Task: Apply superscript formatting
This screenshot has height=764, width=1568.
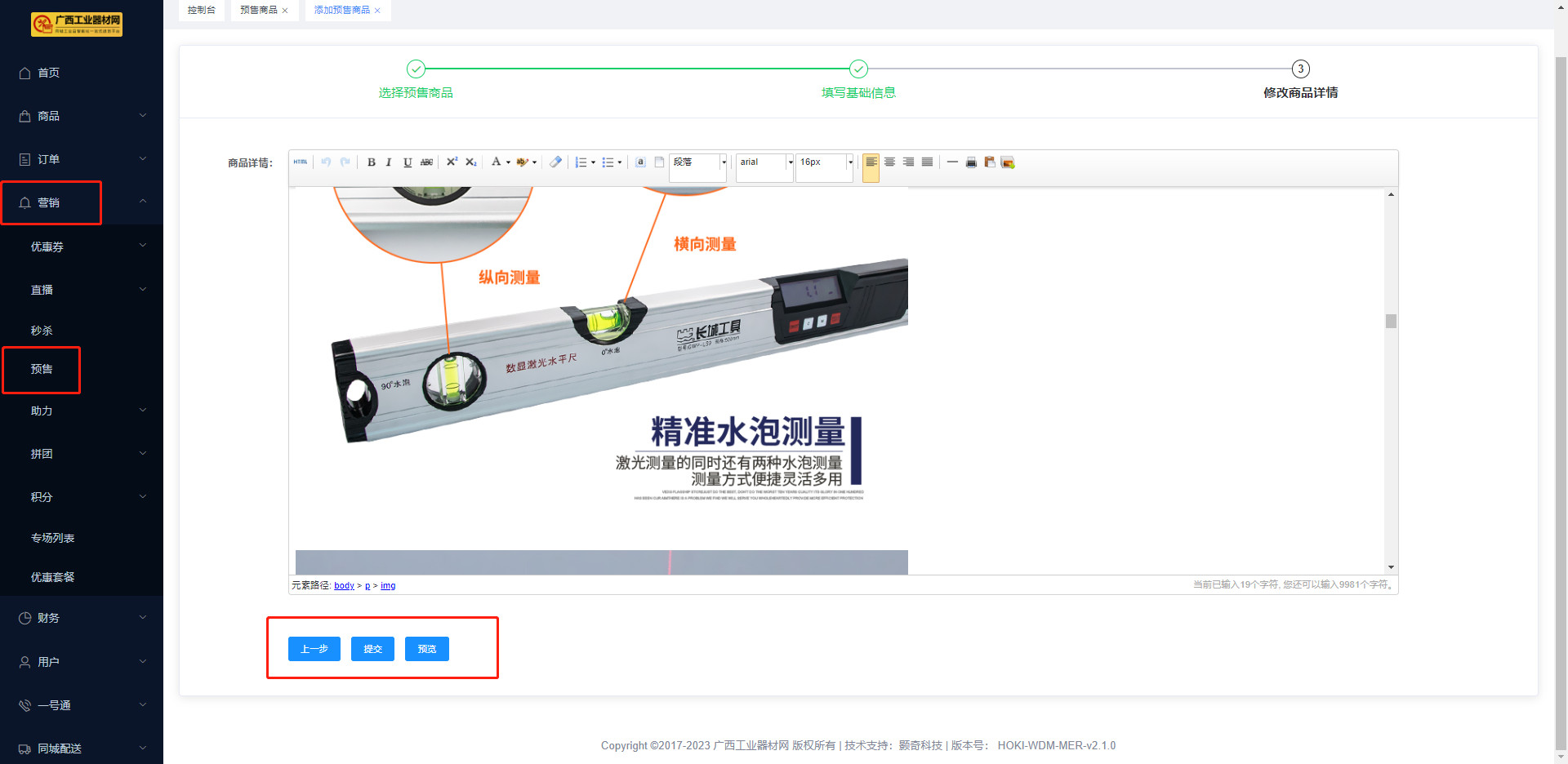Action: (452, 162)
